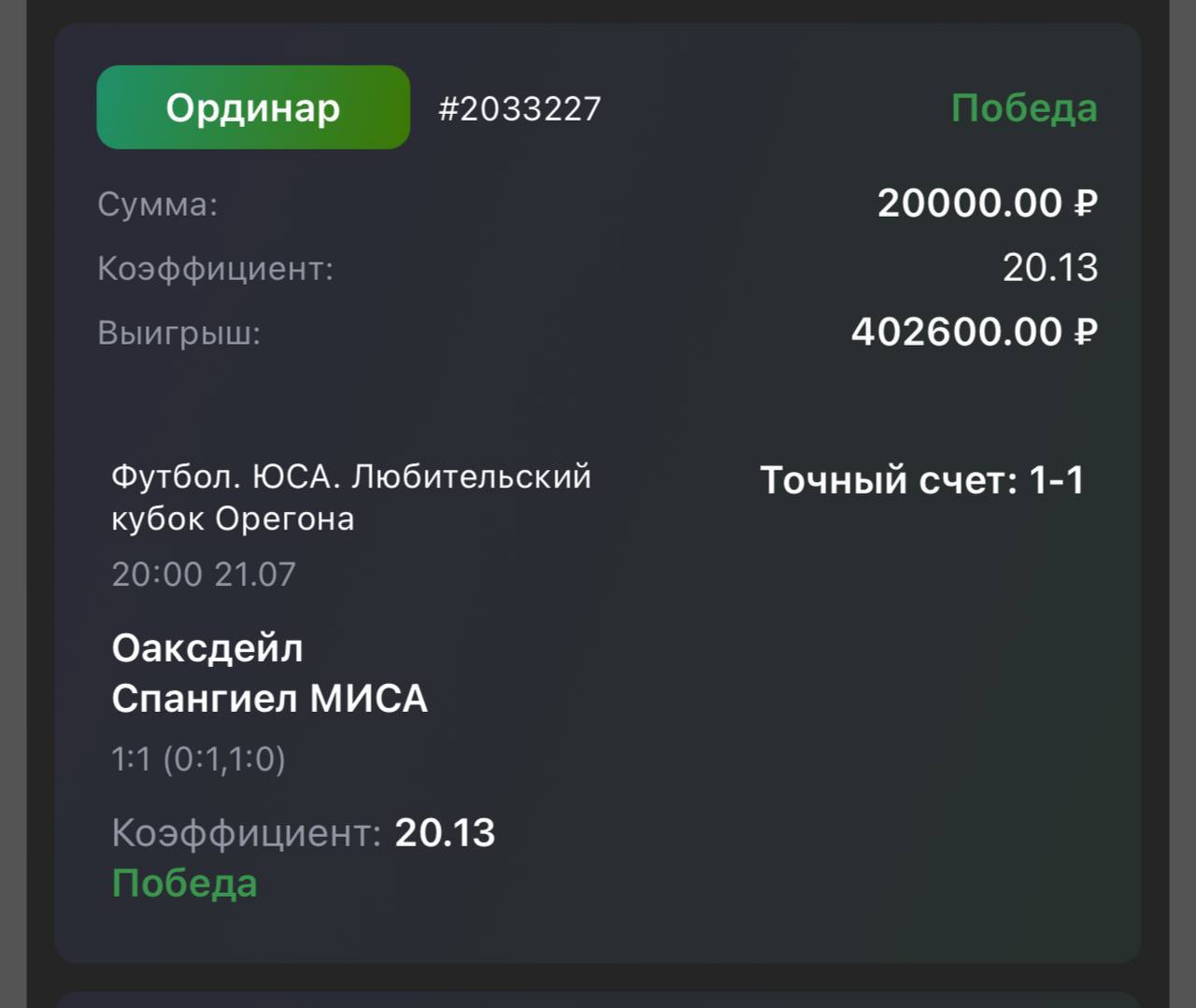The height and width of the screenshot is (1008, 1196).
Task: Click the Точный счет: 1-1 bet outcome
Action: (921, 480)
